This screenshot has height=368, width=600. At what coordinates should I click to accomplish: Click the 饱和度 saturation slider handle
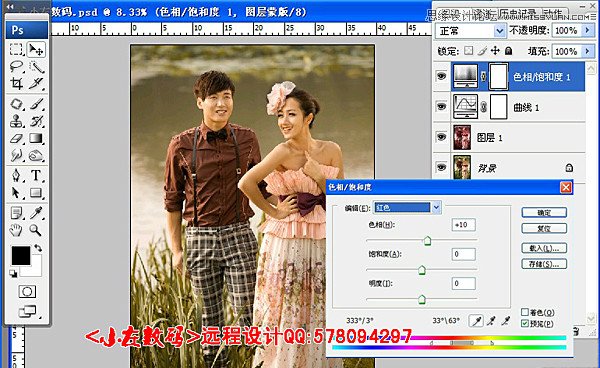point(422,270)
